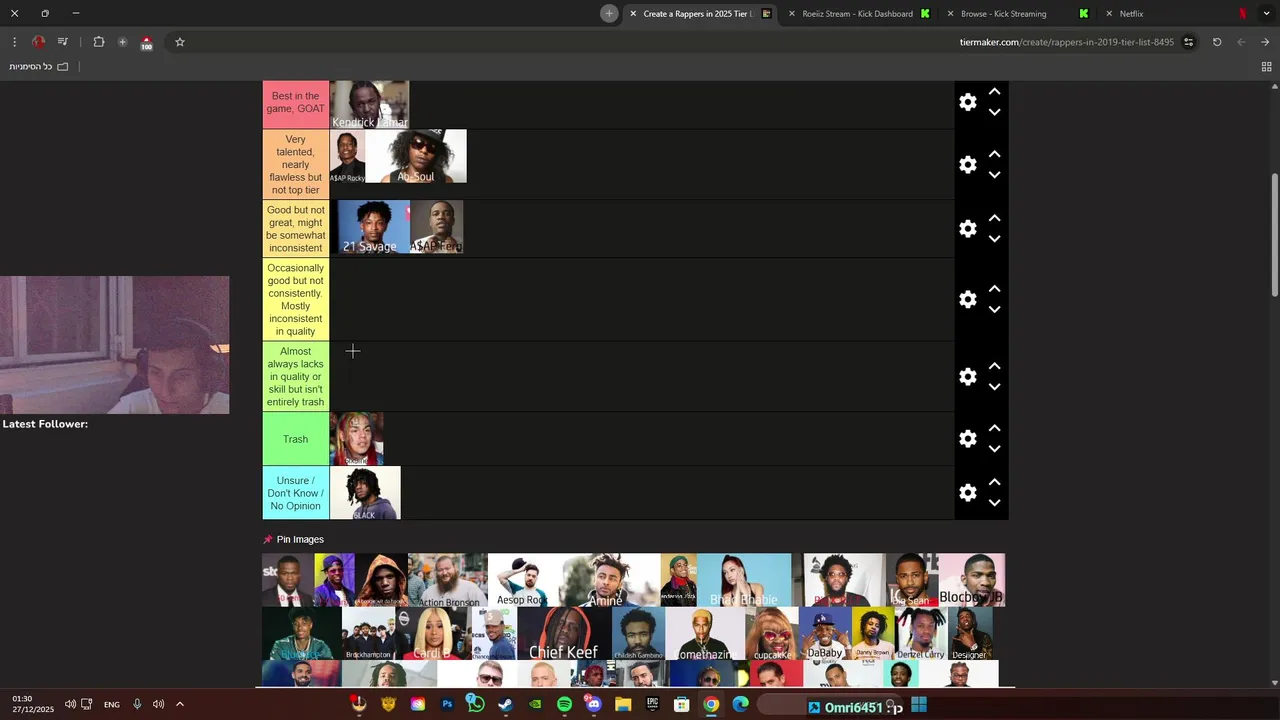The height and width of the screenshot is (720, 1280).
Task: Switch to Roeliz Stream - Kick Dashboard tab
Action: [858, 14]
